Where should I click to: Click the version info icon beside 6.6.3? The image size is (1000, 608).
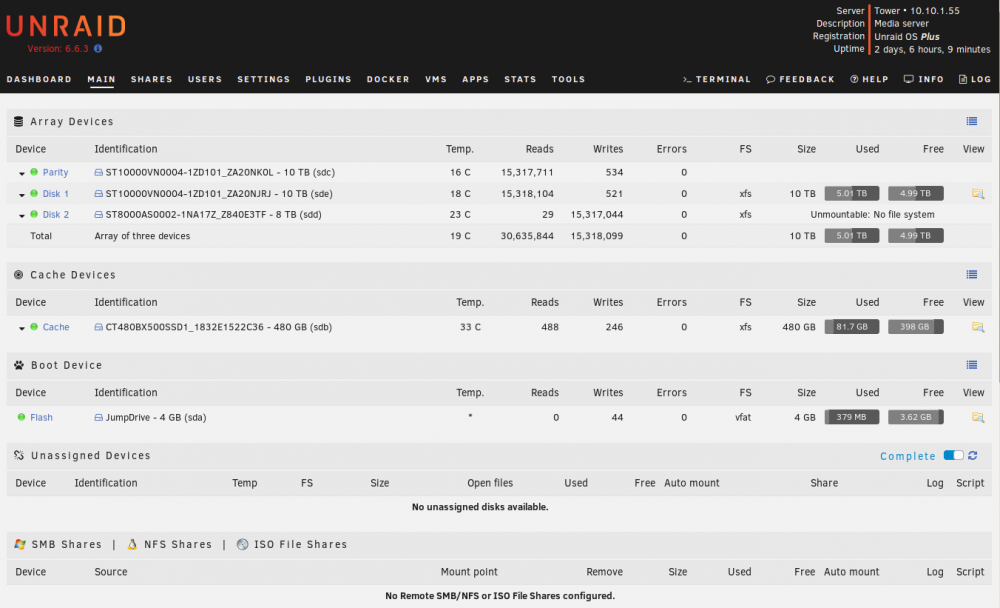pos(98,48)
